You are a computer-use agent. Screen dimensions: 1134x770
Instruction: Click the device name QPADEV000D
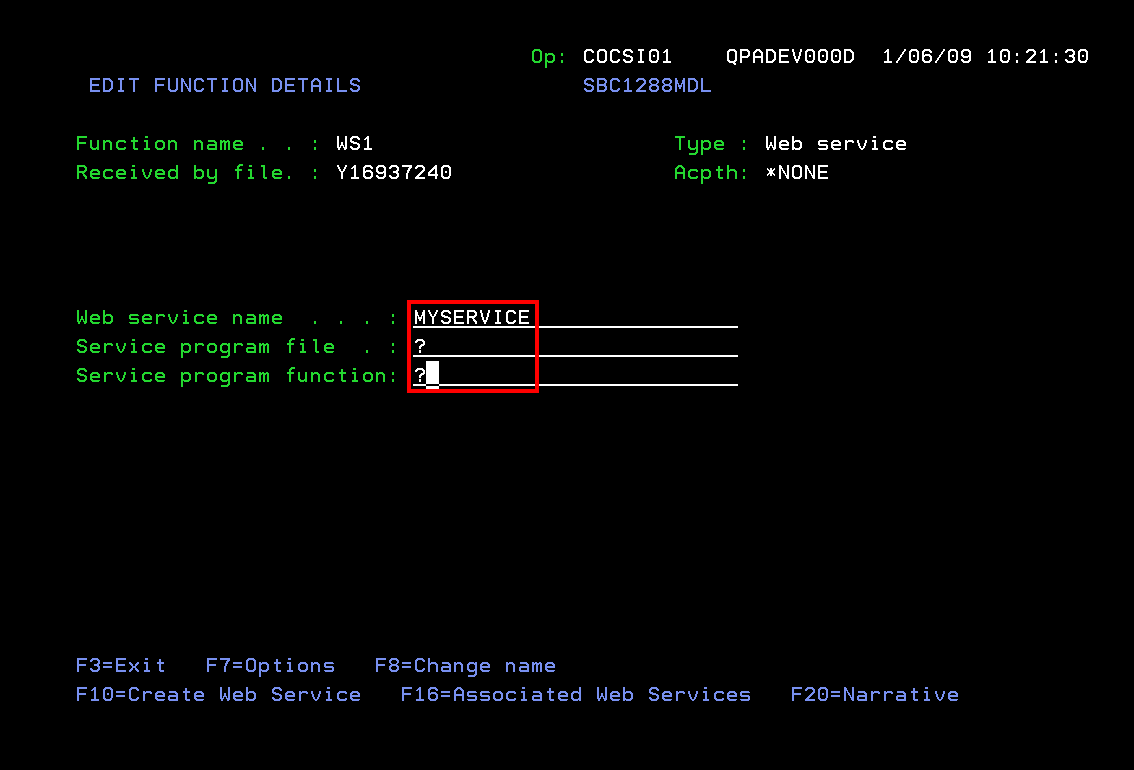[x=790, y=56]
